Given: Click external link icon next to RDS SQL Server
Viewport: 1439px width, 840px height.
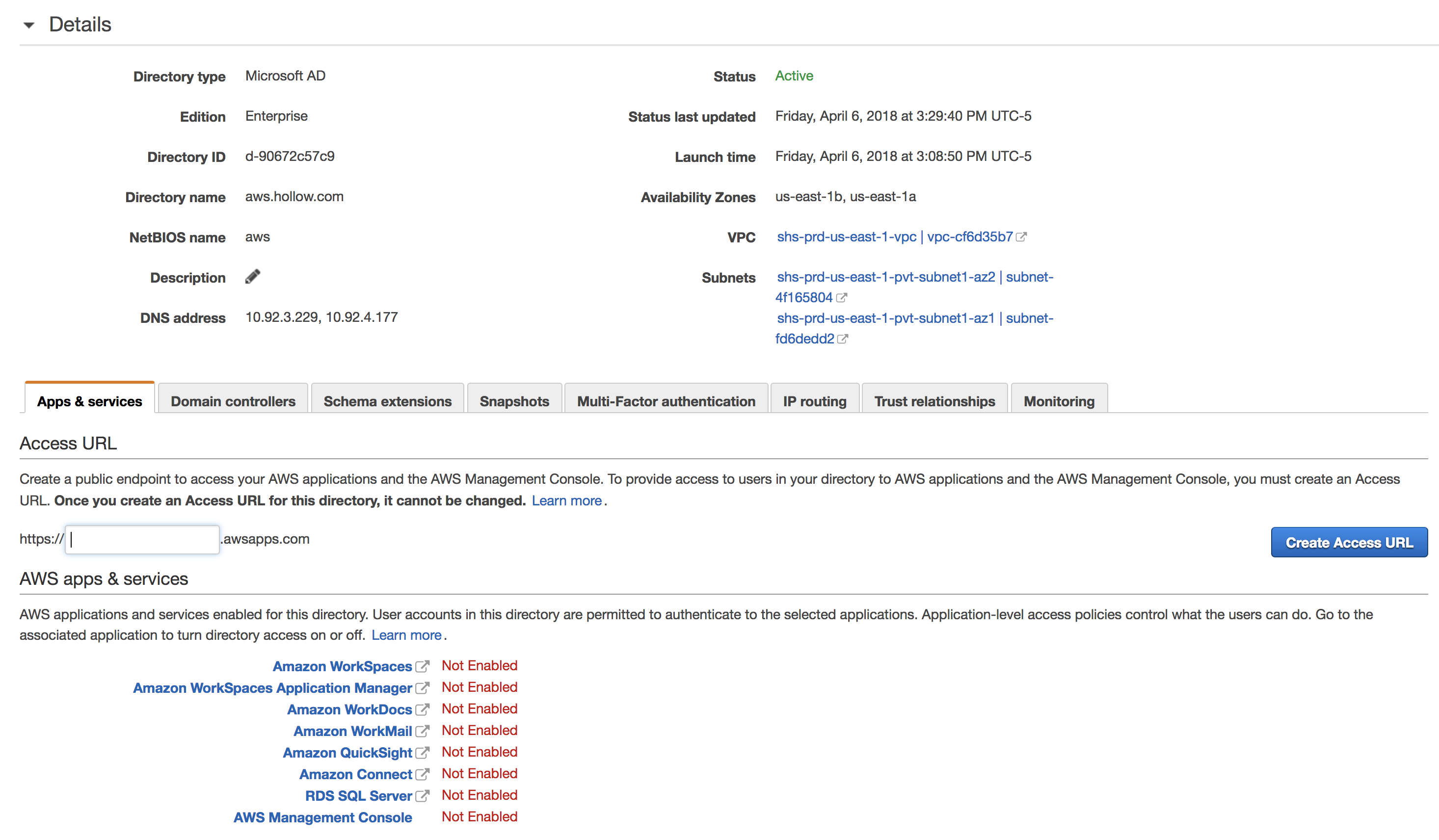Looking at the screenshot, I should [422, 796].
